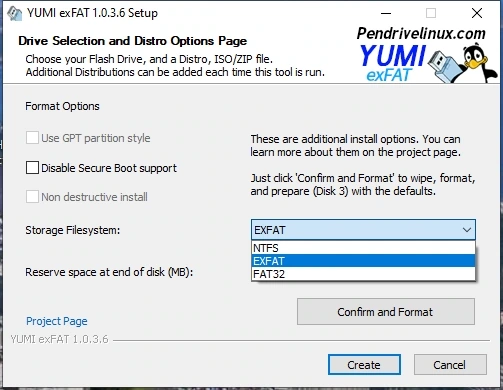Toggle Use GPT partition style checkbox
This screenshot has width=503, height=390.
point(32,138)
